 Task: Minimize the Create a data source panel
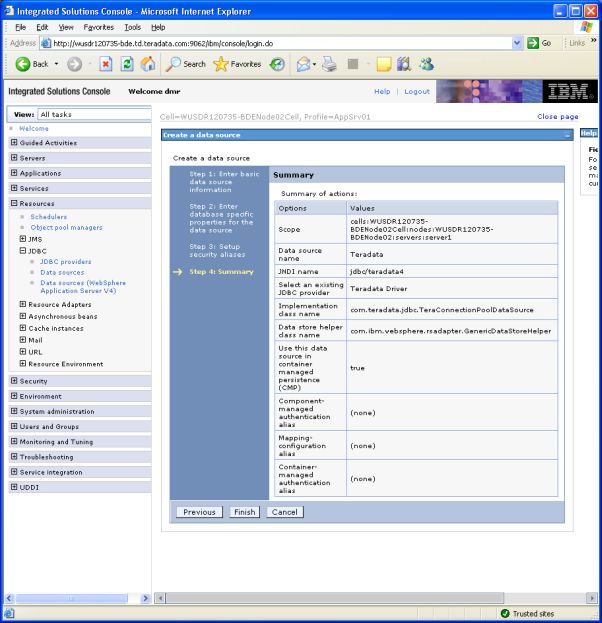tap(567, 135)
